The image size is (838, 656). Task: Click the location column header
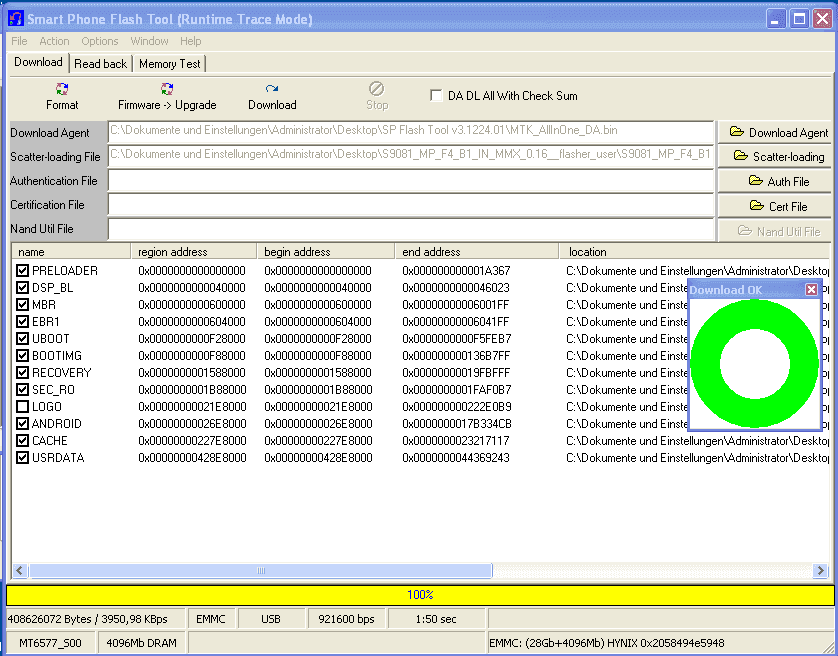pyautogui.click(x=695, y=252)
